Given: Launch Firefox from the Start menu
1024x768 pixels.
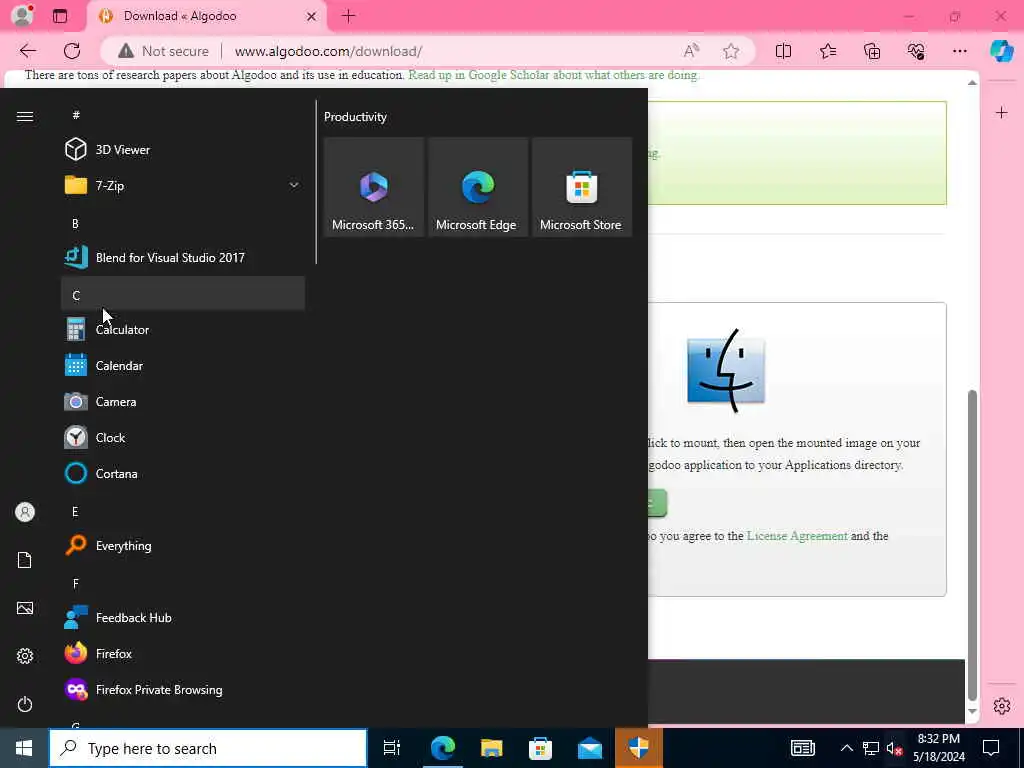Looking at the screenshot, I should coord(183,653).
